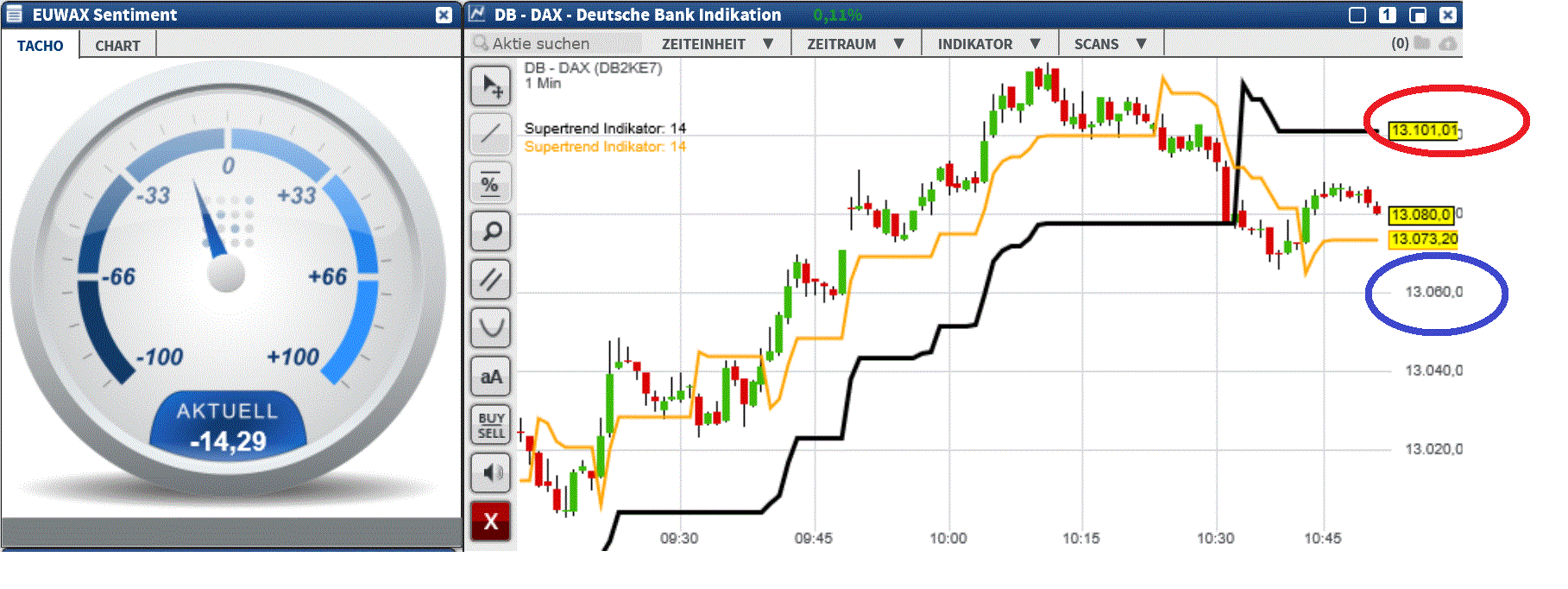Click the black Supertrend Indikator: 14 label
The height and width of the screenshot is (589, 1568).
(x=605, y=129)
